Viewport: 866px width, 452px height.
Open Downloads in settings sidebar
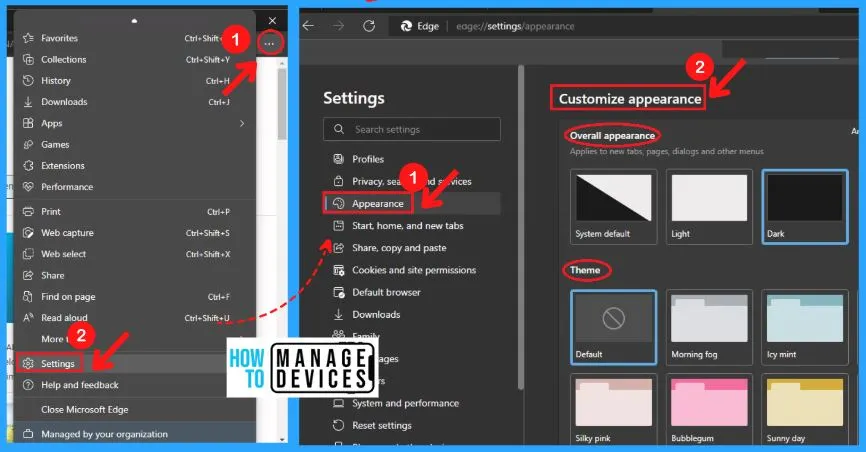click(x=411, y=314)
